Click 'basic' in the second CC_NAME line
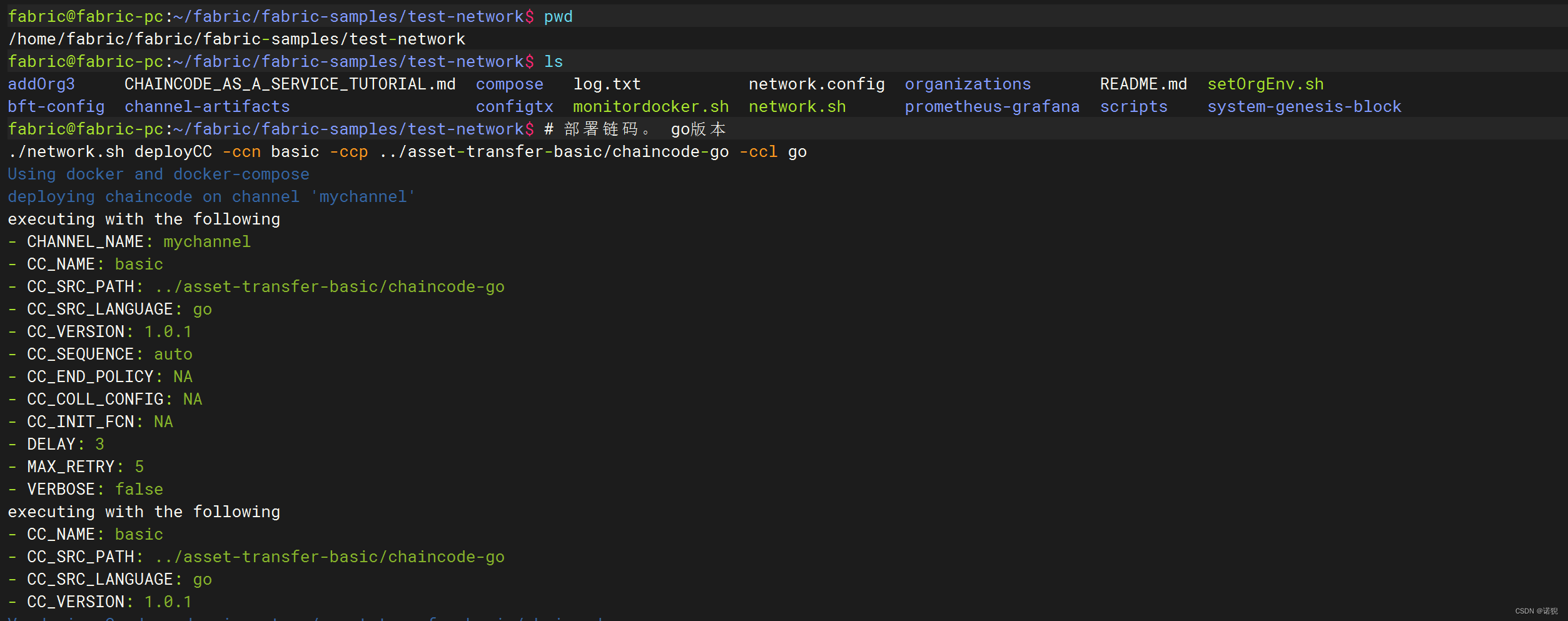The image size is (1568, 621). coord(139,535)
